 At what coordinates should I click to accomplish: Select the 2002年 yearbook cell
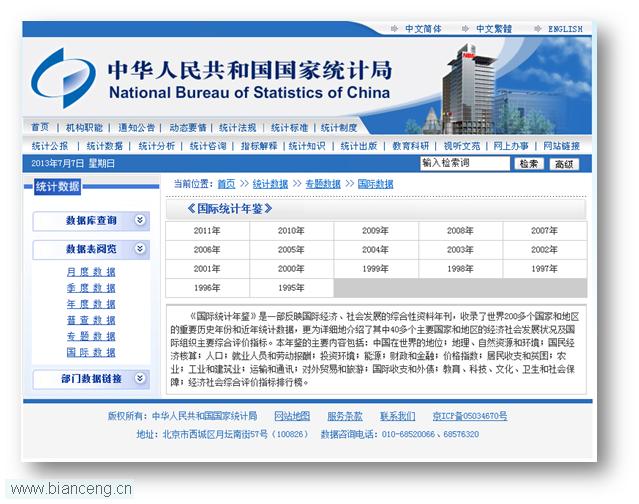[545, 250]
